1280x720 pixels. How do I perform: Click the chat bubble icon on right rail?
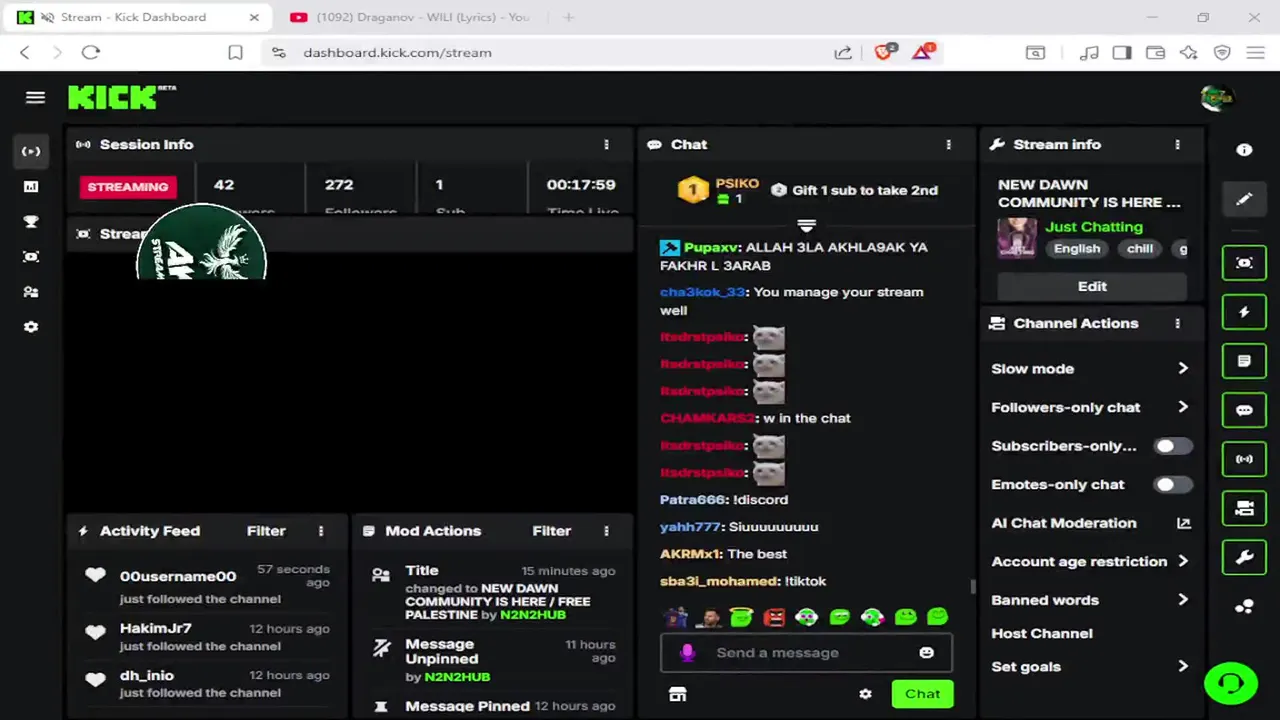[x=1244, y=410]
